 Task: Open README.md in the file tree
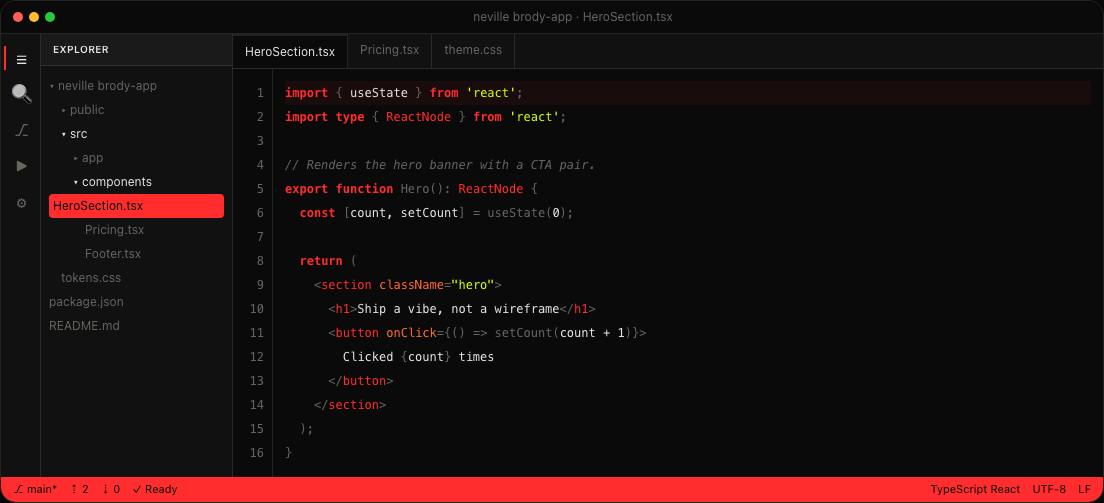tap(84, 325)
